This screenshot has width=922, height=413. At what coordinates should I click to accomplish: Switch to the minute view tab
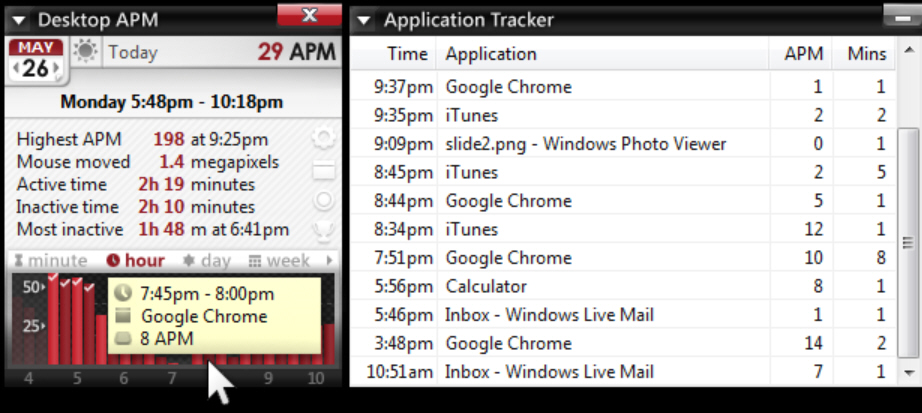pos(51,260)
